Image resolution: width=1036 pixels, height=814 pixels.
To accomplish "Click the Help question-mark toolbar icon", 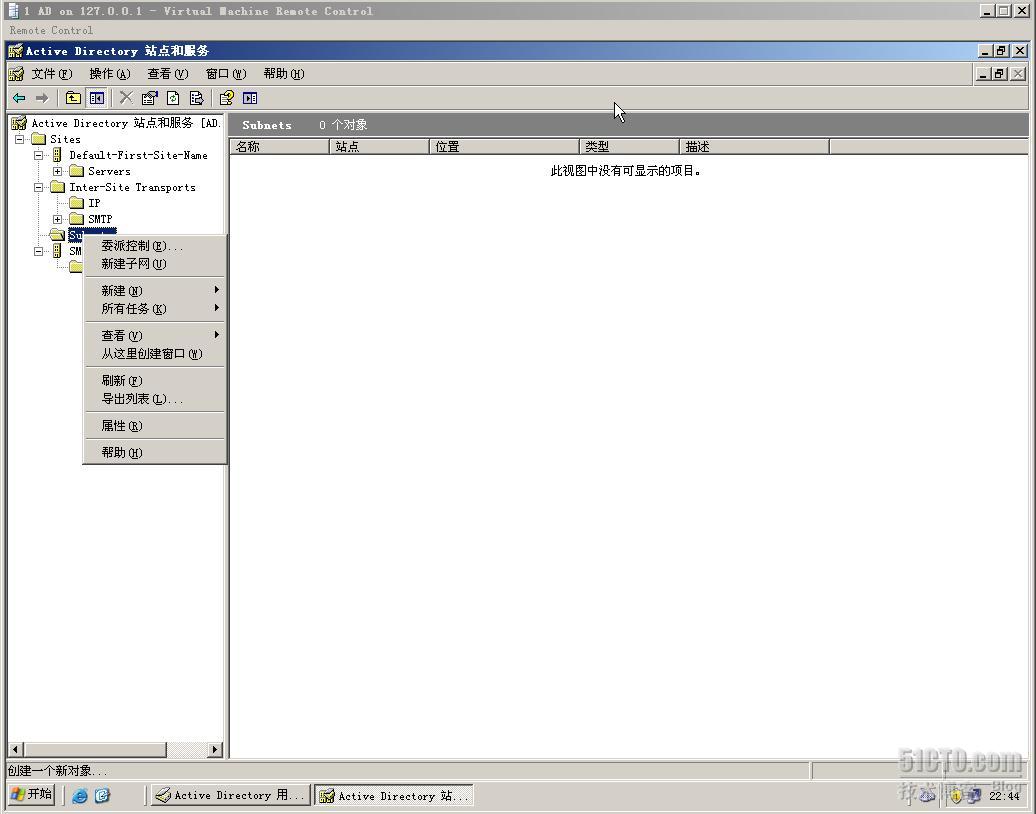I will tap(227, 98).
